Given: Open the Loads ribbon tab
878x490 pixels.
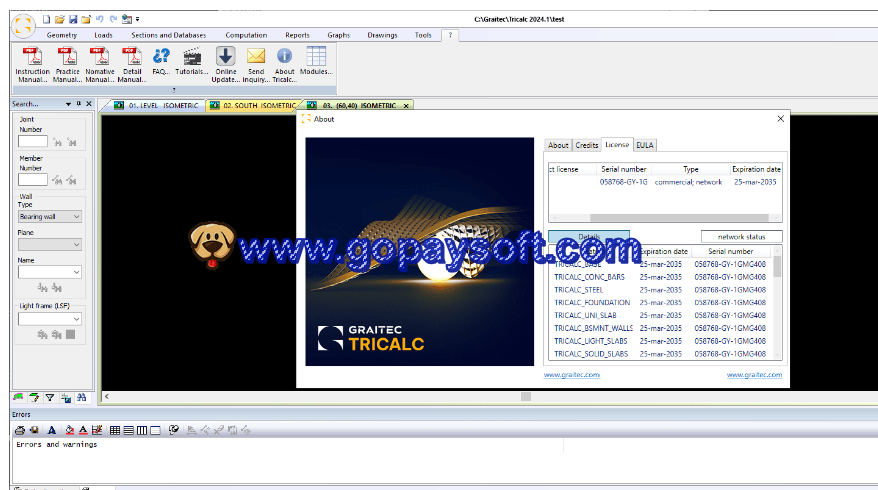Looking at the screenshot, I should tap(103, 35).
